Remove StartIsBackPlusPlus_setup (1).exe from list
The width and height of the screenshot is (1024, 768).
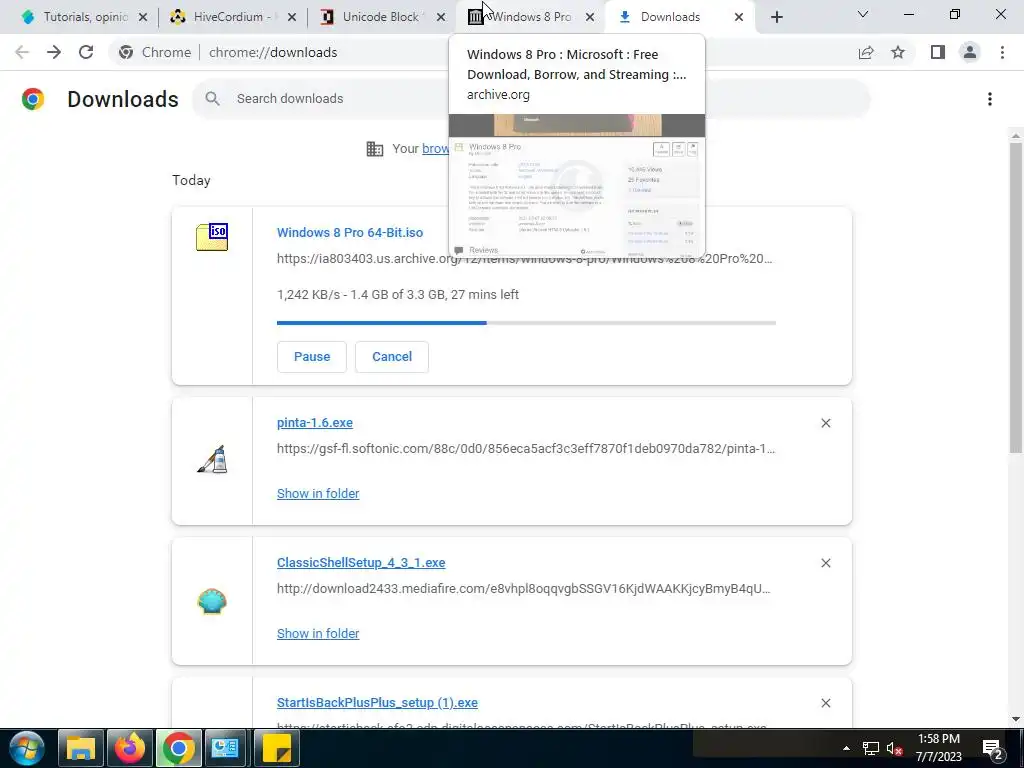pos(825,703)
